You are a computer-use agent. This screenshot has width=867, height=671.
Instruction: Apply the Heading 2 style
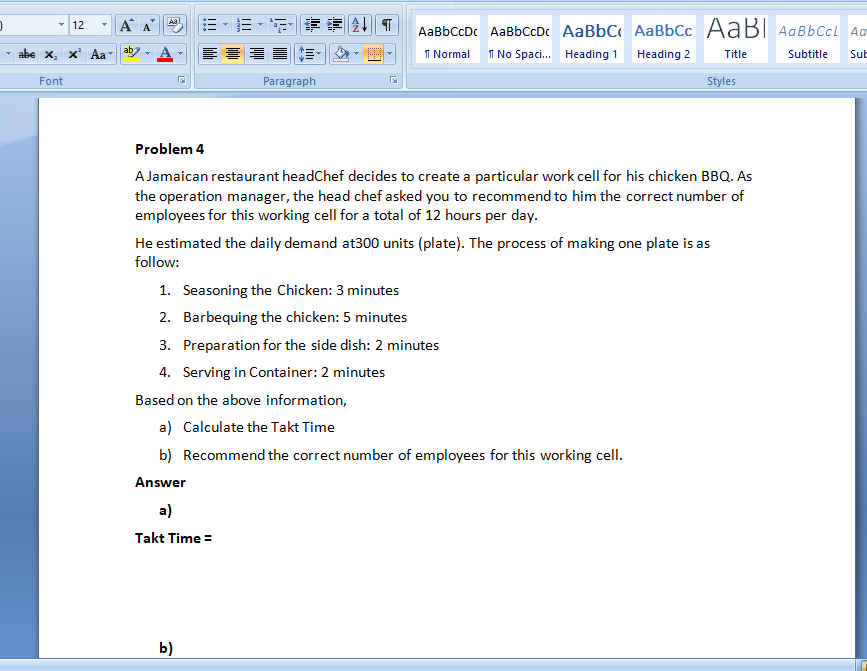[664, 40]
